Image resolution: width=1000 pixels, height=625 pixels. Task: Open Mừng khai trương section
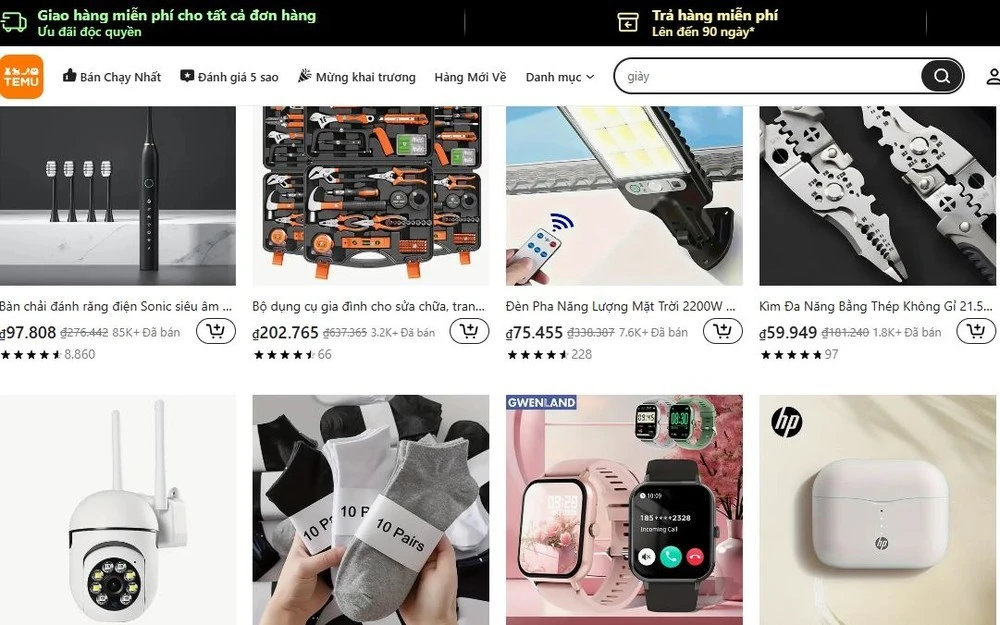pos(357,77)
